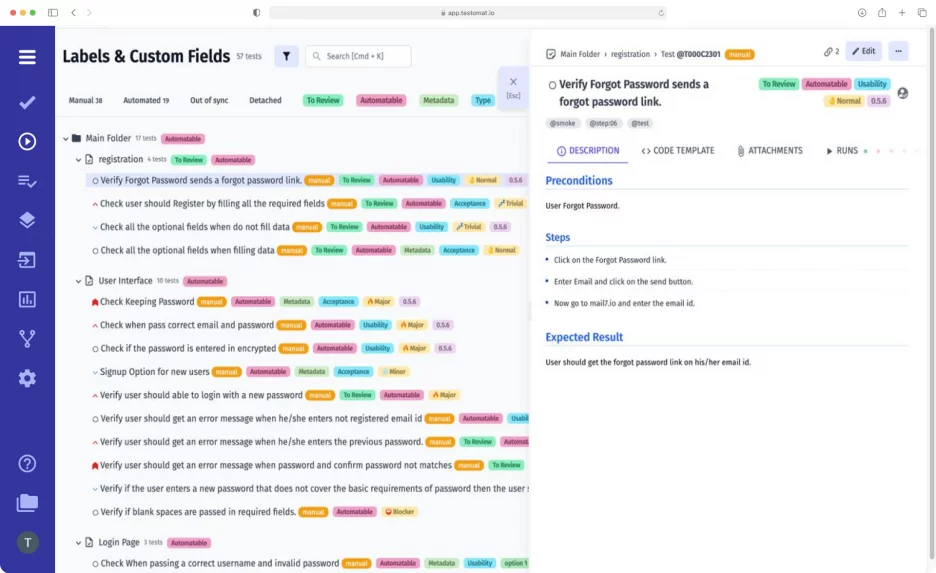Open the help question mark icon
This screenshot has width=936, height=573.
27,463
